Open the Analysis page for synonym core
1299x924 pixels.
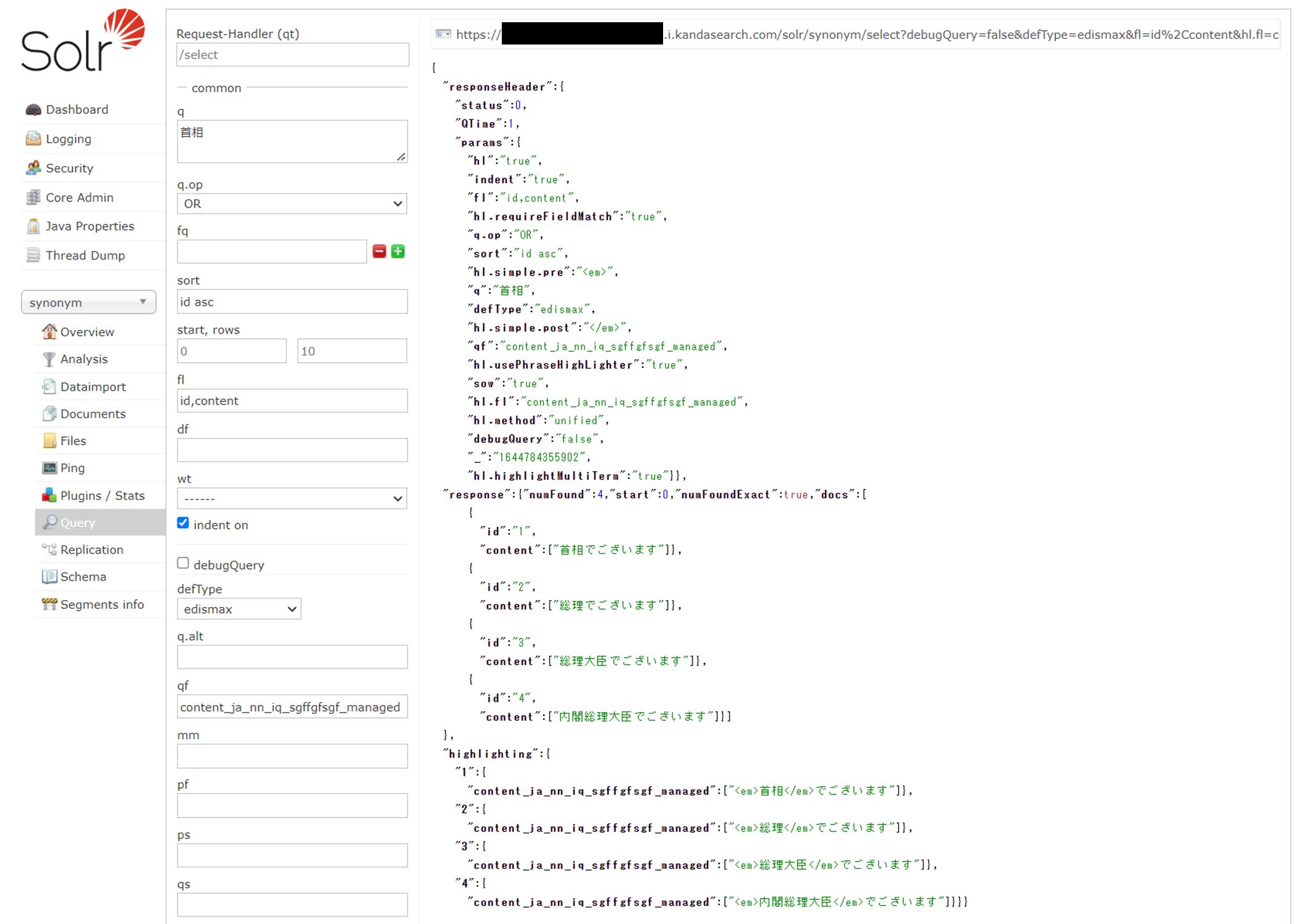[x=84, y=359]
